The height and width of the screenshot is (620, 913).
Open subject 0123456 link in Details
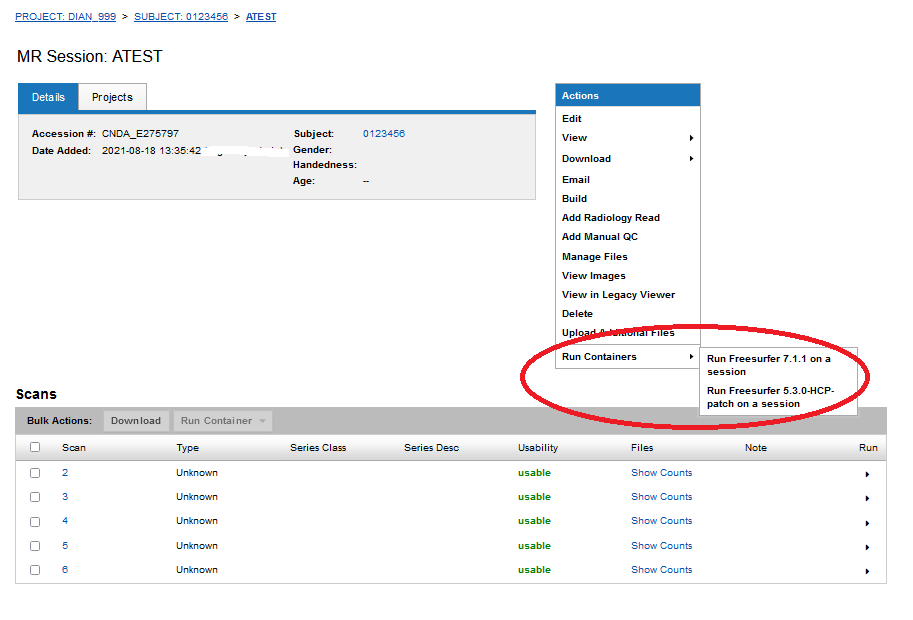[384, 134]
